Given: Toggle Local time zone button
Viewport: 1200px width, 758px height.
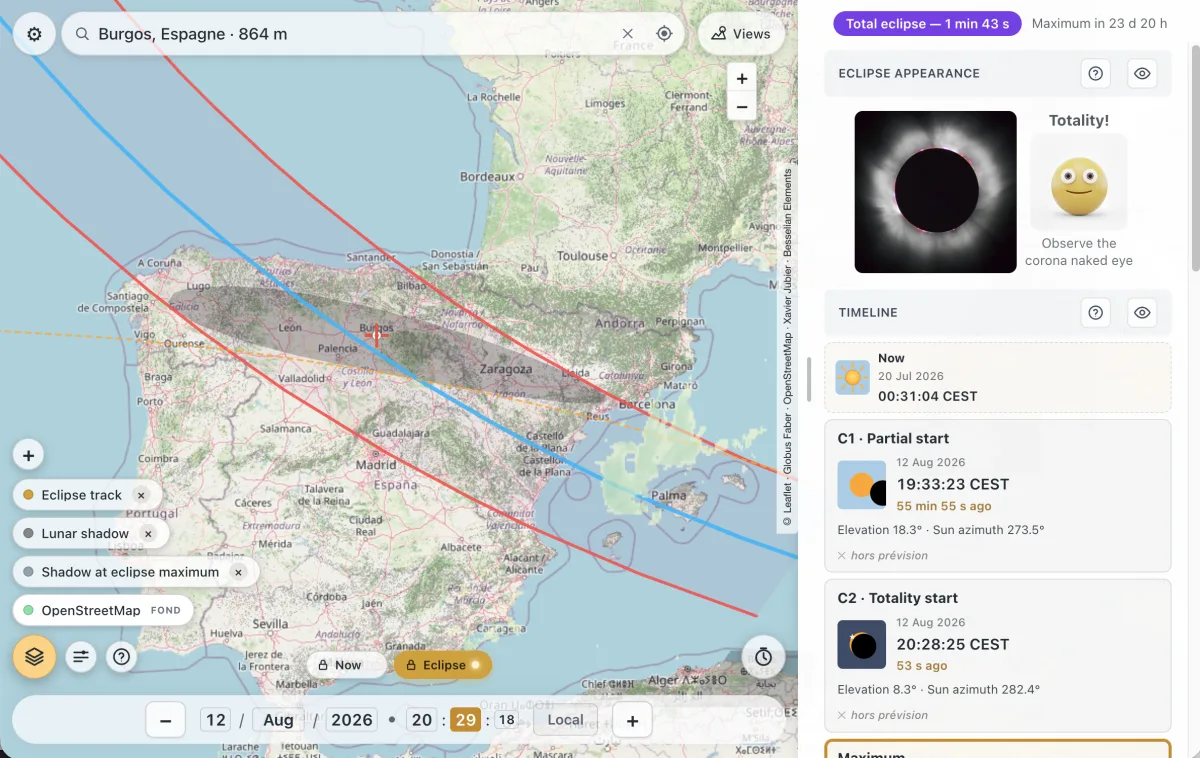Looking at the screenshot, I should click(565, 720).
